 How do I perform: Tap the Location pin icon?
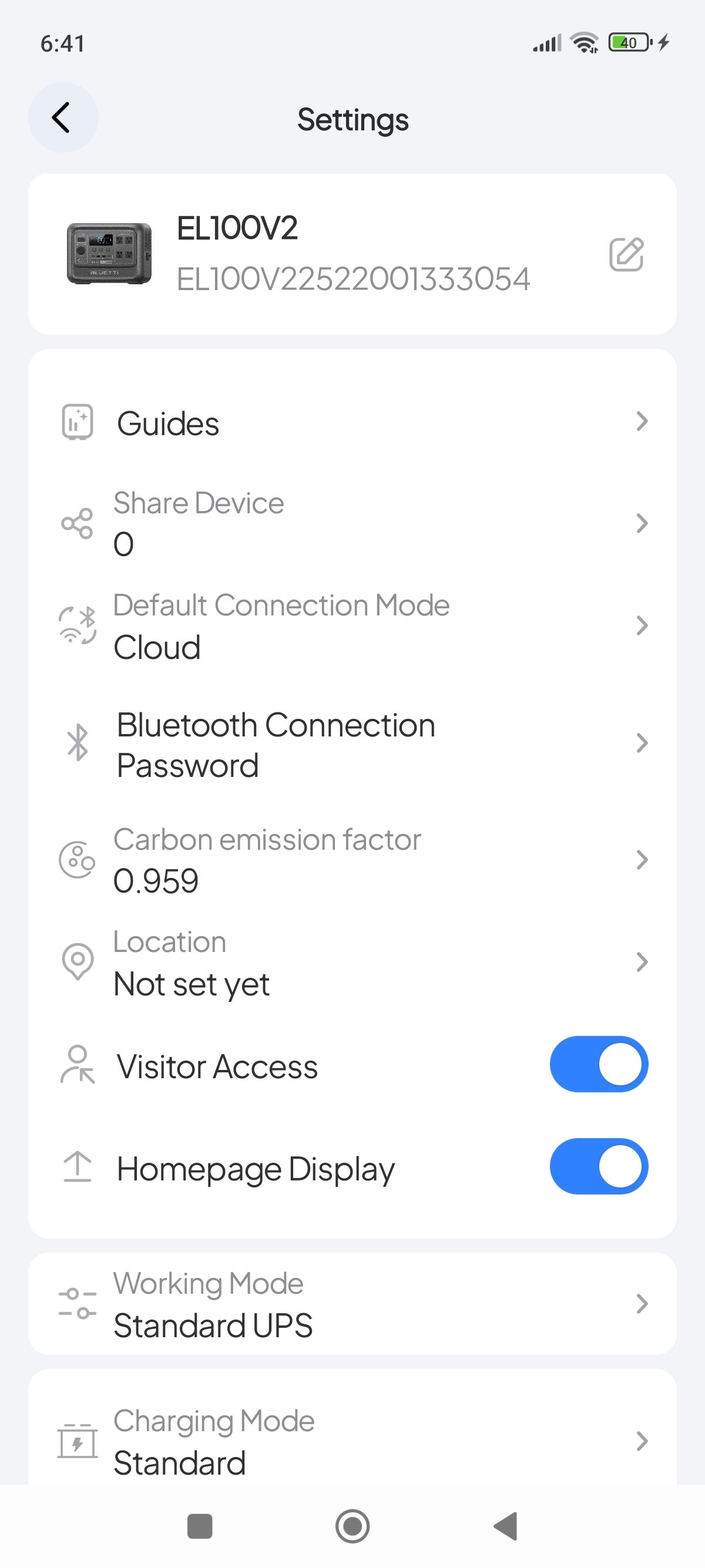click(78, 962)
